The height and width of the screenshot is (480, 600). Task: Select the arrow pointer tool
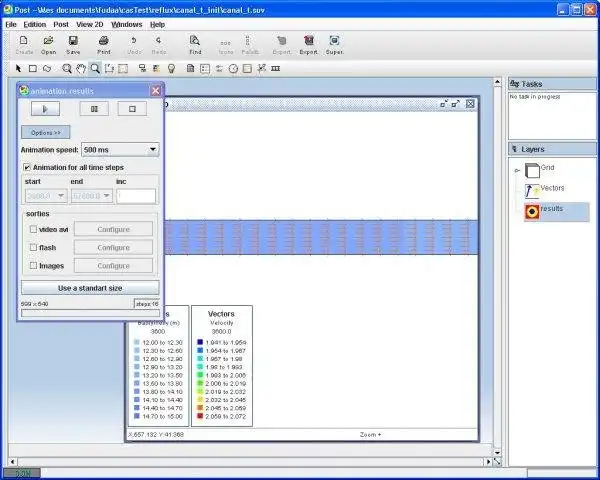coord(18,69)
